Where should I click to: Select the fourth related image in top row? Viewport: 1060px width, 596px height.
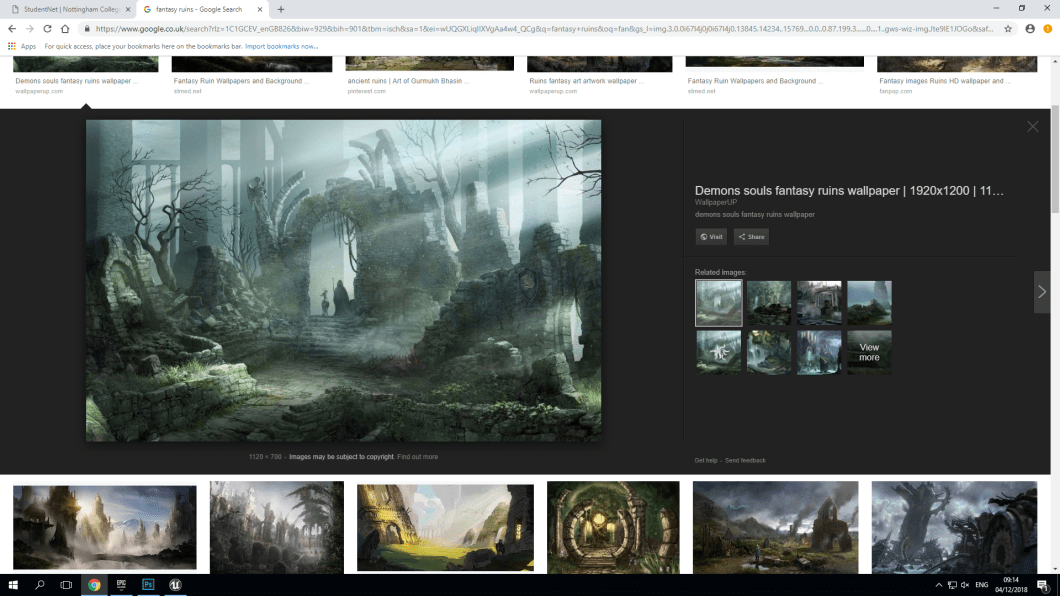pyautogui.click(x=869, y=303)
